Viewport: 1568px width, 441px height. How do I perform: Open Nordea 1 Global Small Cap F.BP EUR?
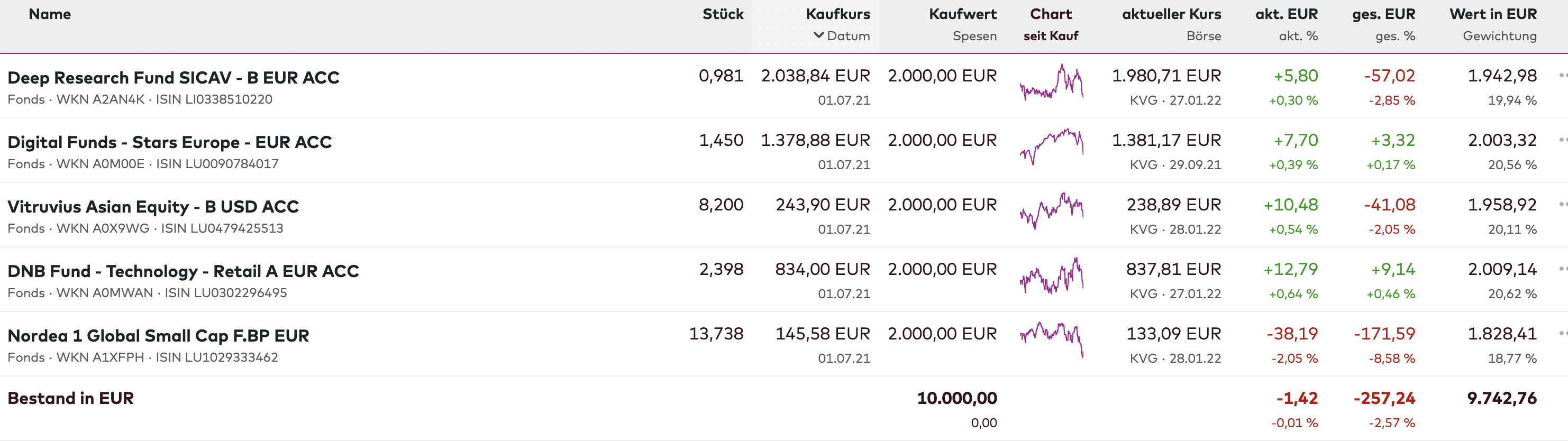click(158, 336)
